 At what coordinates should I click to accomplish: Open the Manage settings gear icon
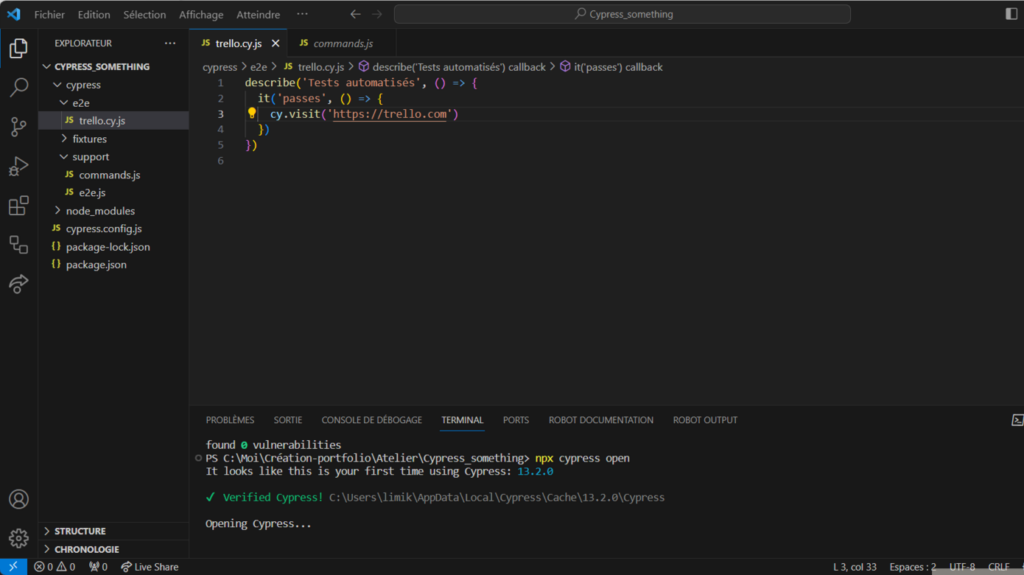coord(18,538)
